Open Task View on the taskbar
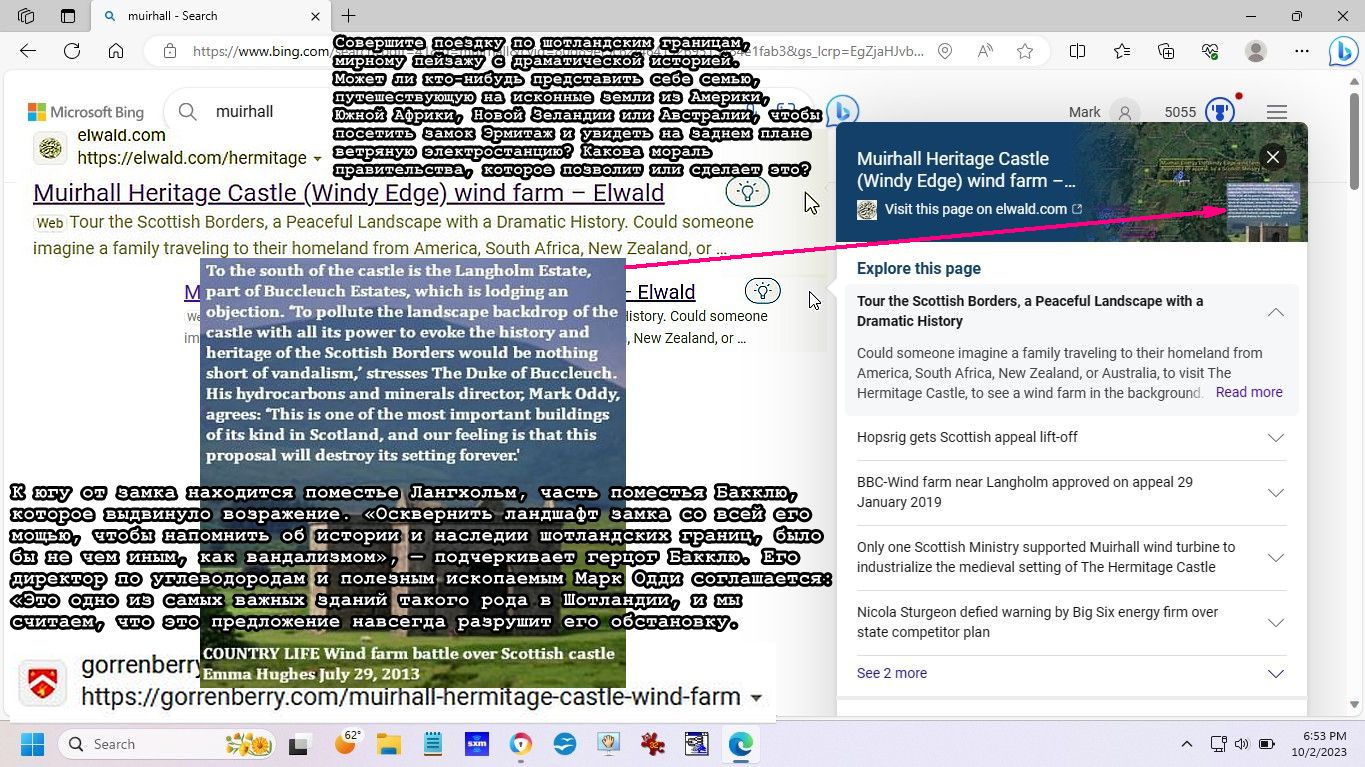 (x=298, y=744)
